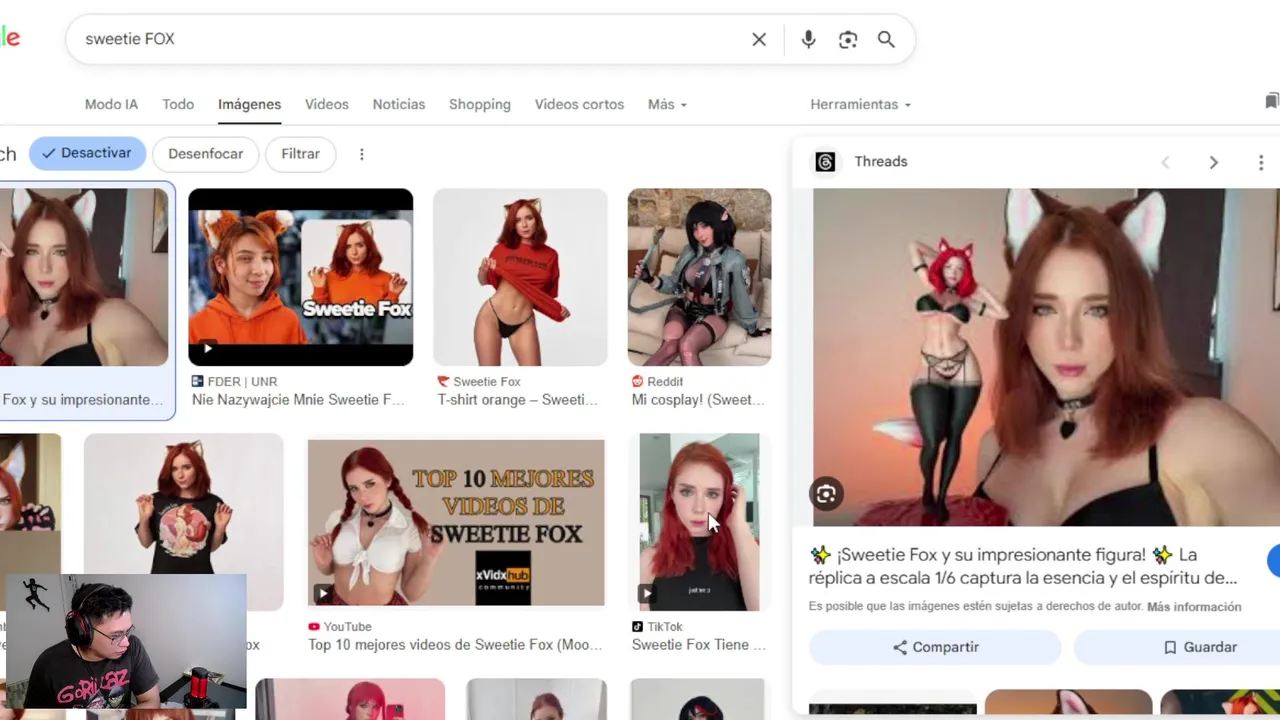Click the Threads source name in panel
The height and width of the screenshot is (720, 1280).
[x=881, y=162]
